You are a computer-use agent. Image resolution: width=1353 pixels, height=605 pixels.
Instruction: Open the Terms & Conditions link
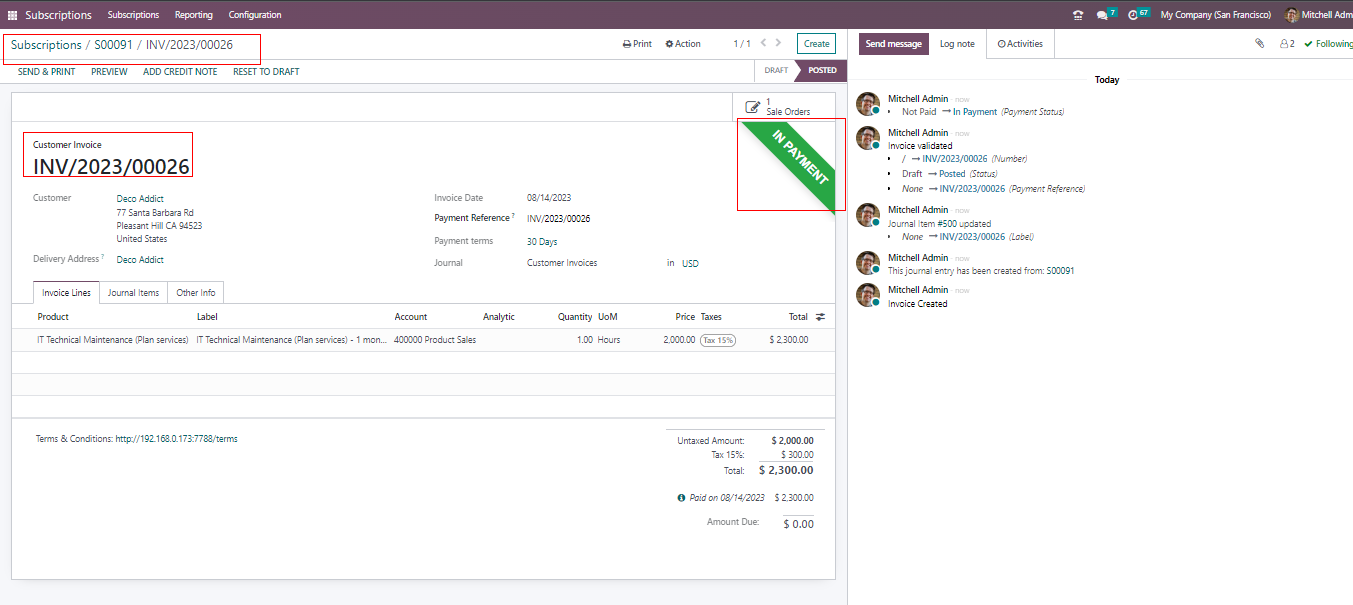coord(176,439)
